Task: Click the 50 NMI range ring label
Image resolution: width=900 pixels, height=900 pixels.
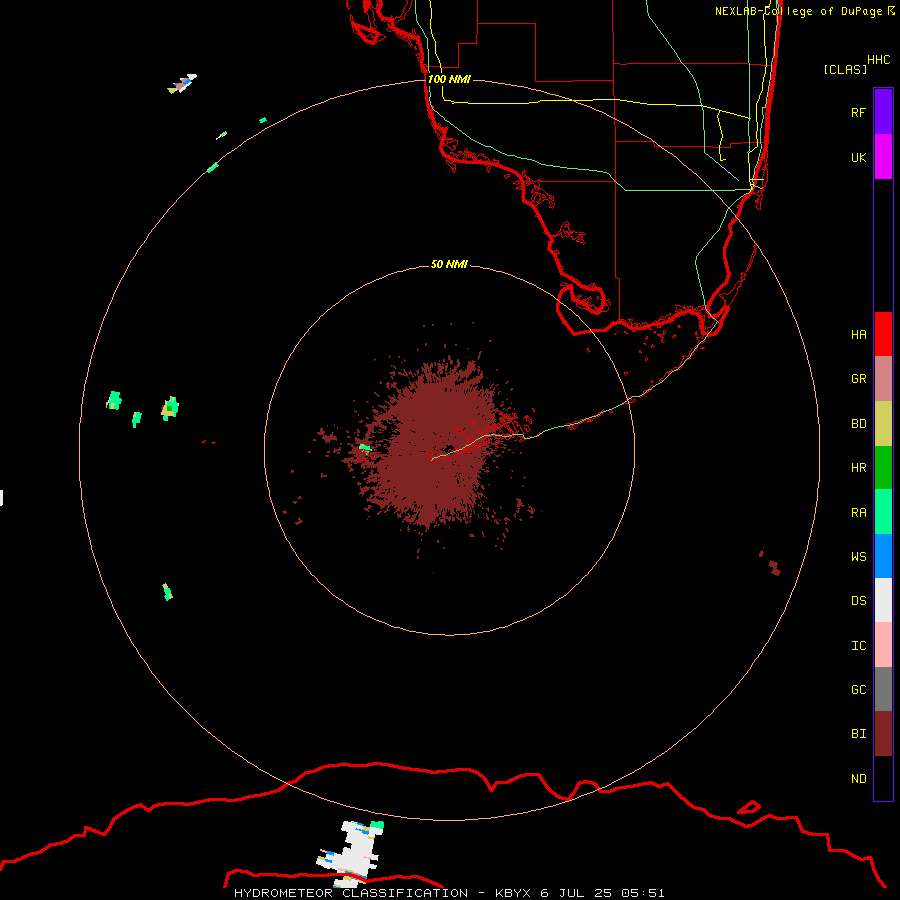Action: [449, 264]
